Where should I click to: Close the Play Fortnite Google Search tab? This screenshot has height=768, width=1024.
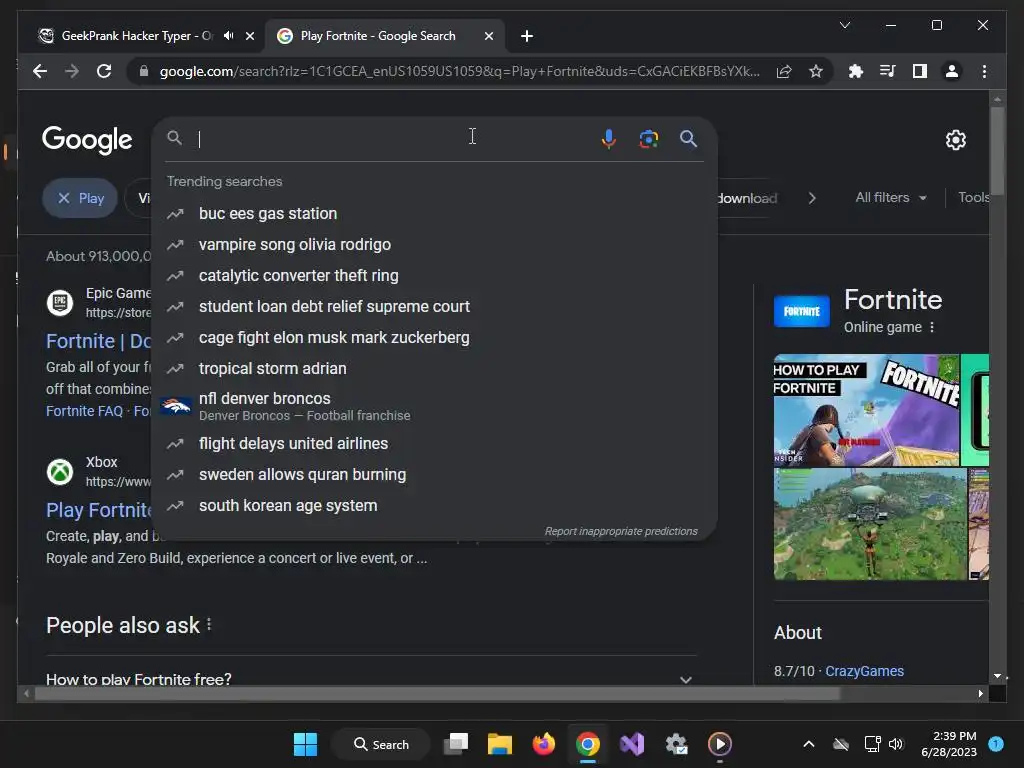488,36
